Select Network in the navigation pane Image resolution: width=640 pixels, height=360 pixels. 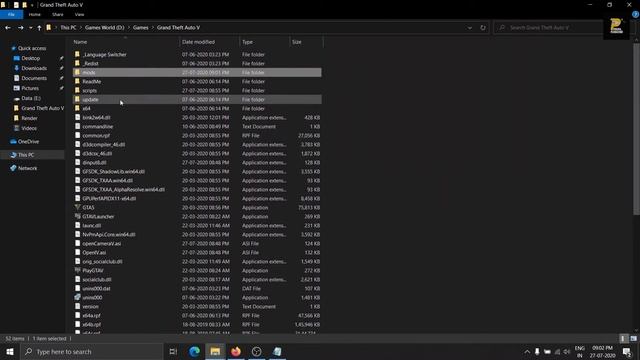(x=27, y=168)
